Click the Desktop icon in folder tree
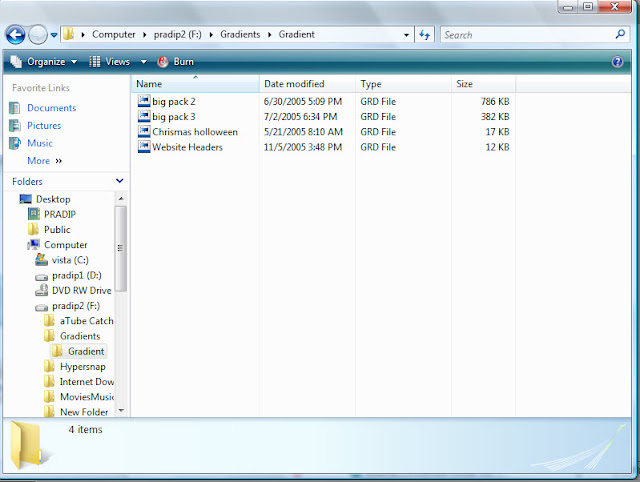640x482 pixels. point(25,199)
